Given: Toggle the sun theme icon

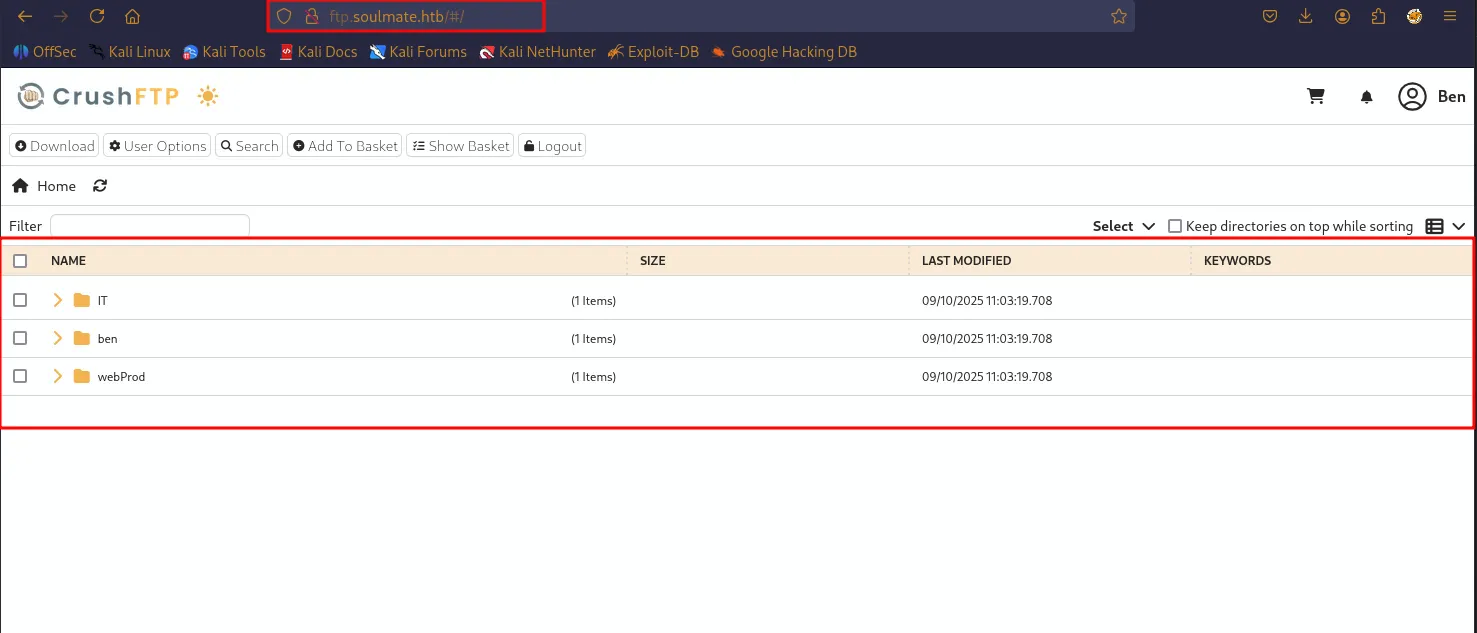Looking at the screenshot, I should coord(208,96).
